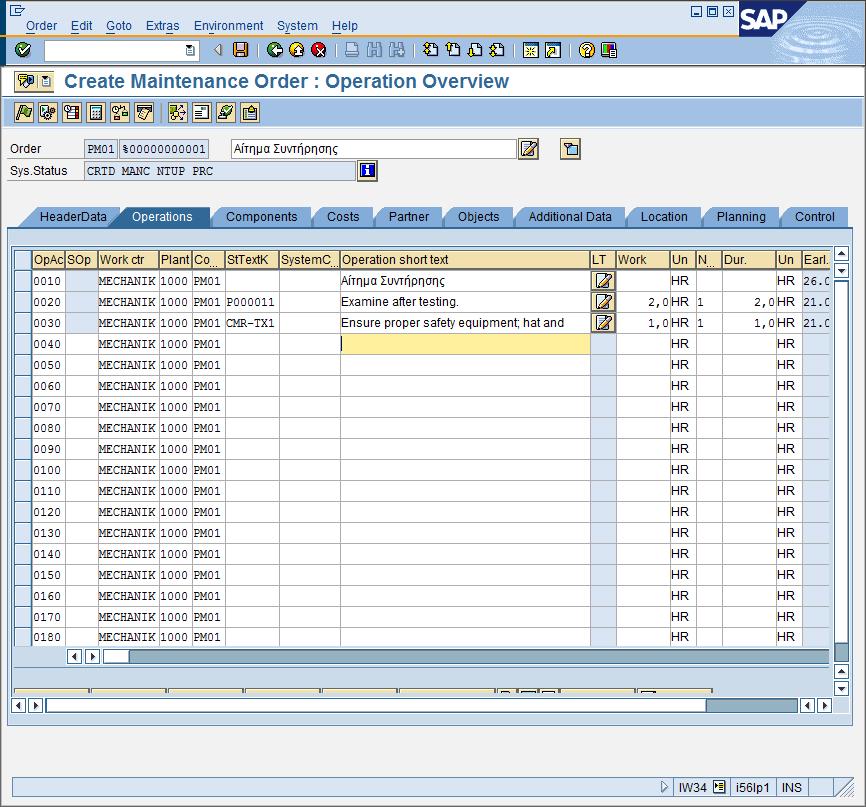Image resolution: width=866 pixels, height=807 pixels.
Task: Open the Edit menu
Action: point(82,26)
